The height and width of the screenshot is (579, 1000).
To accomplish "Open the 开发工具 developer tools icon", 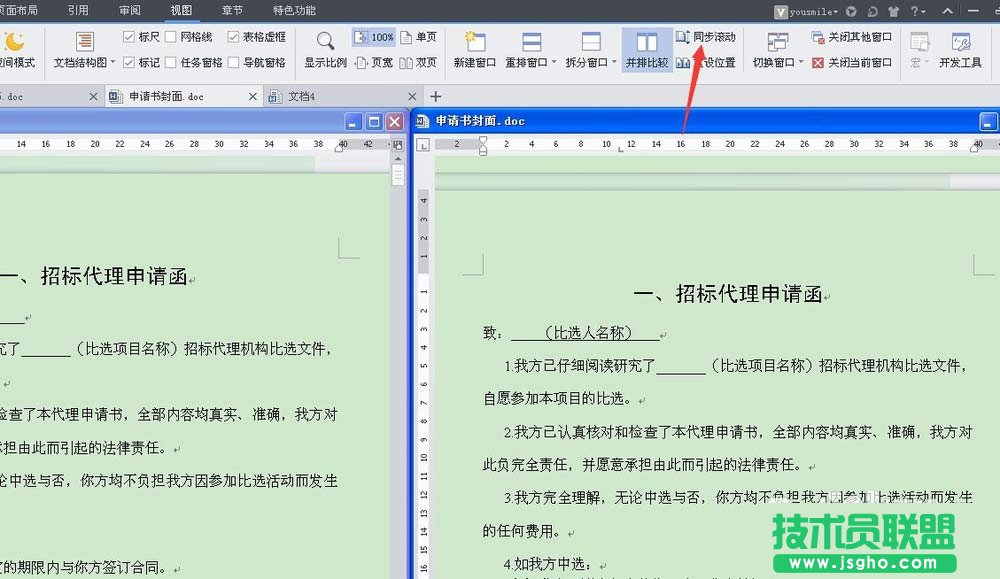I will coord(961,50).
